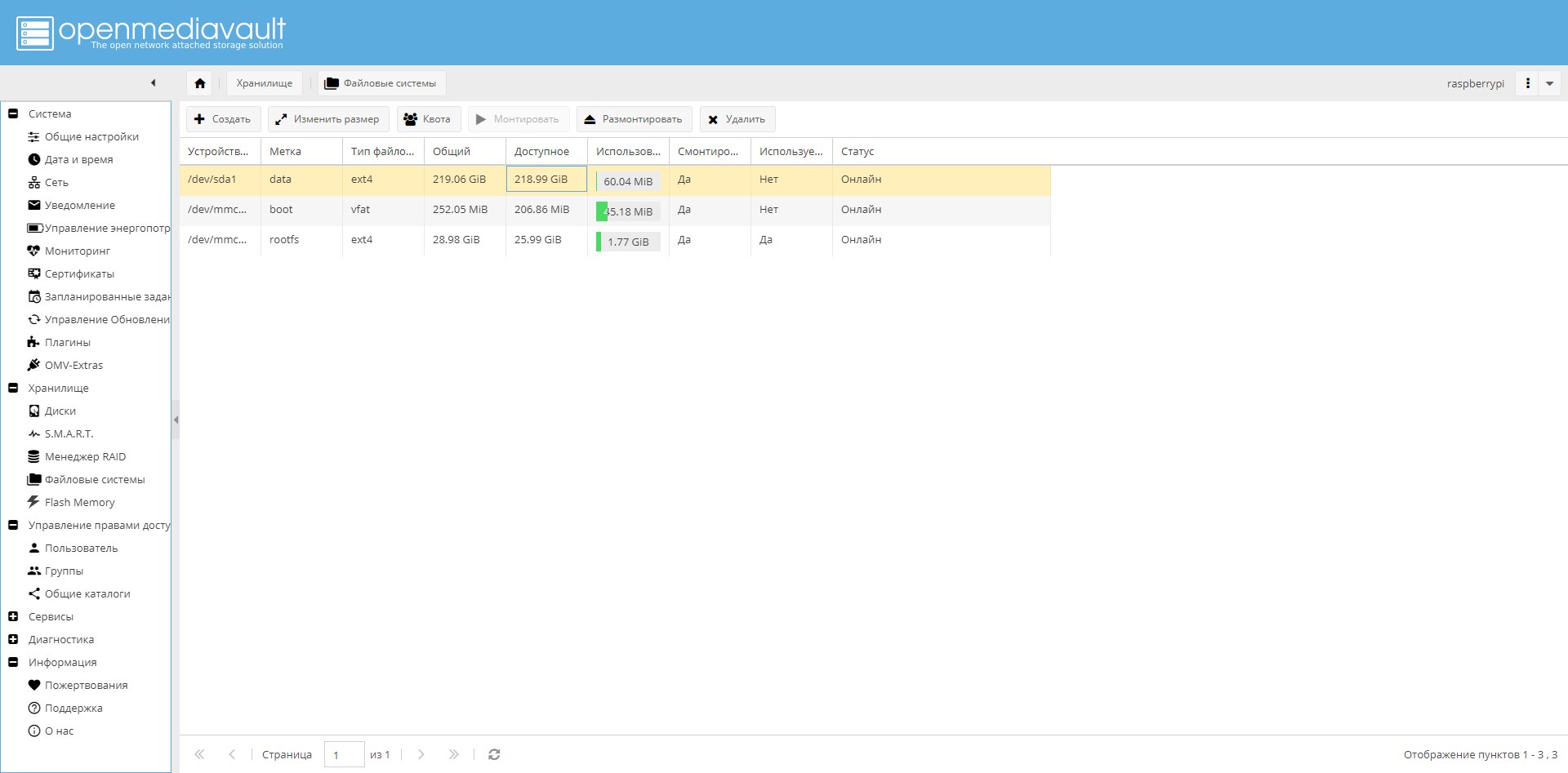Sort by Status (Статус) column header
Screen dimensions: 1568x773
(941, 152)
